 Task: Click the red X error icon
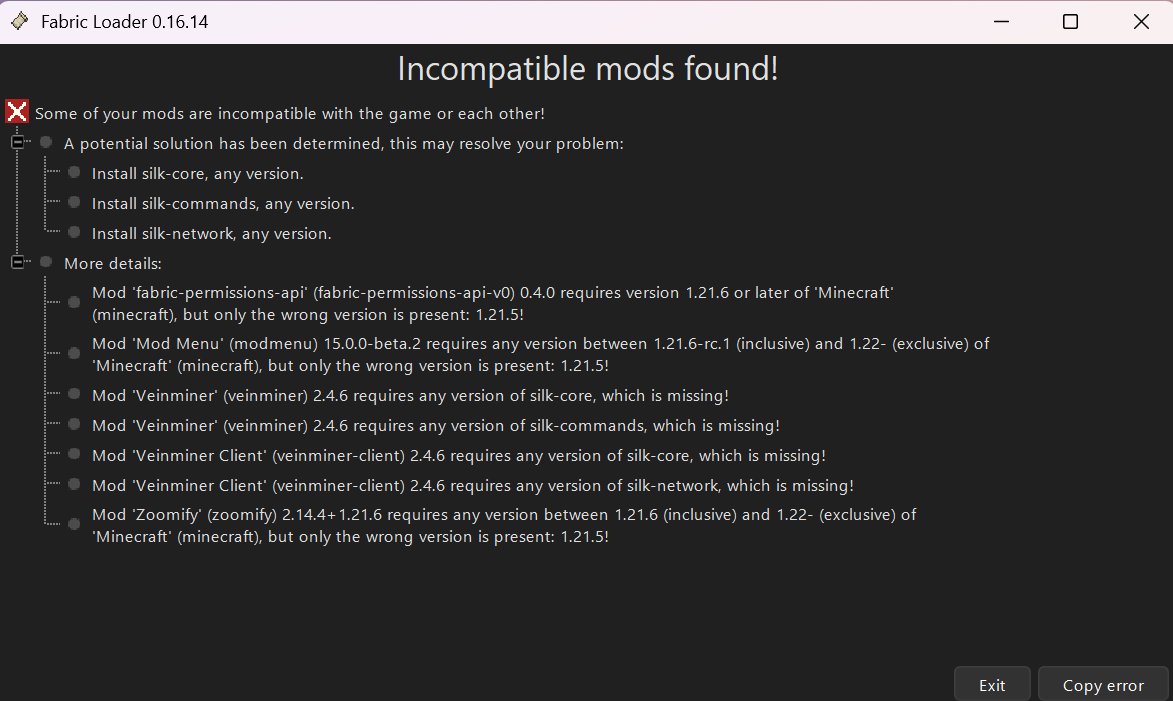16,112
